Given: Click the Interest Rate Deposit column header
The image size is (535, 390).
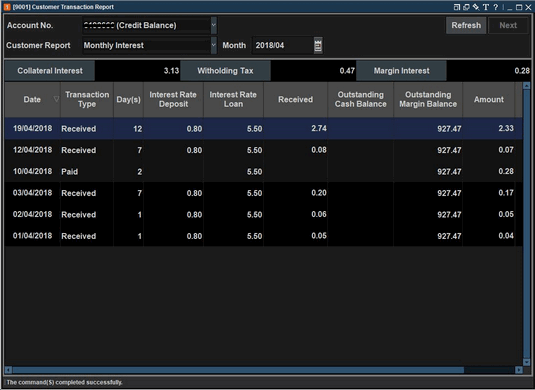Looking at the screenshot, I should (x=173, y=99).
